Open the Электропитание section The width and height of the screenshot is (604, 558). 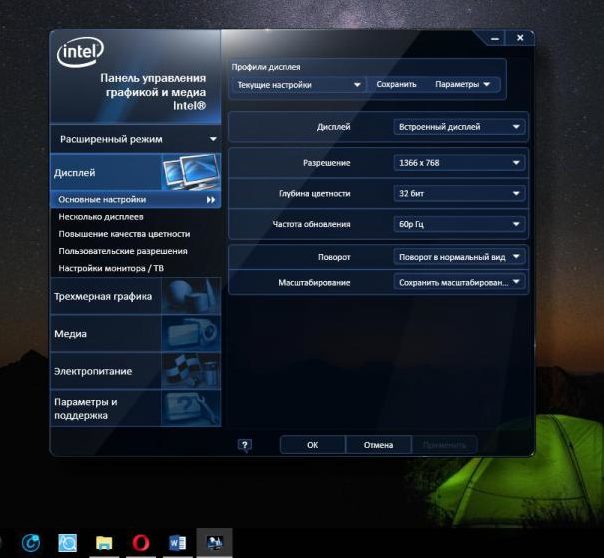[136, 371]
